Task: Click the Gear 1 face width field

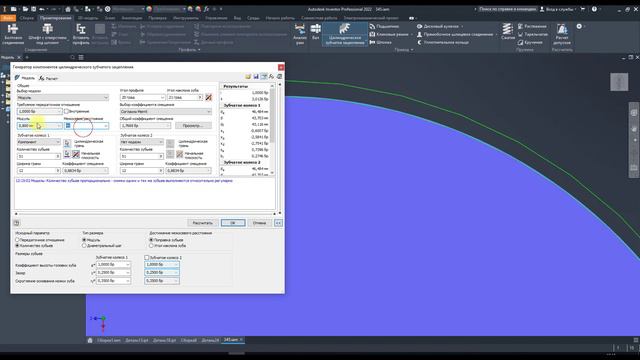Action: click(38, 171)
